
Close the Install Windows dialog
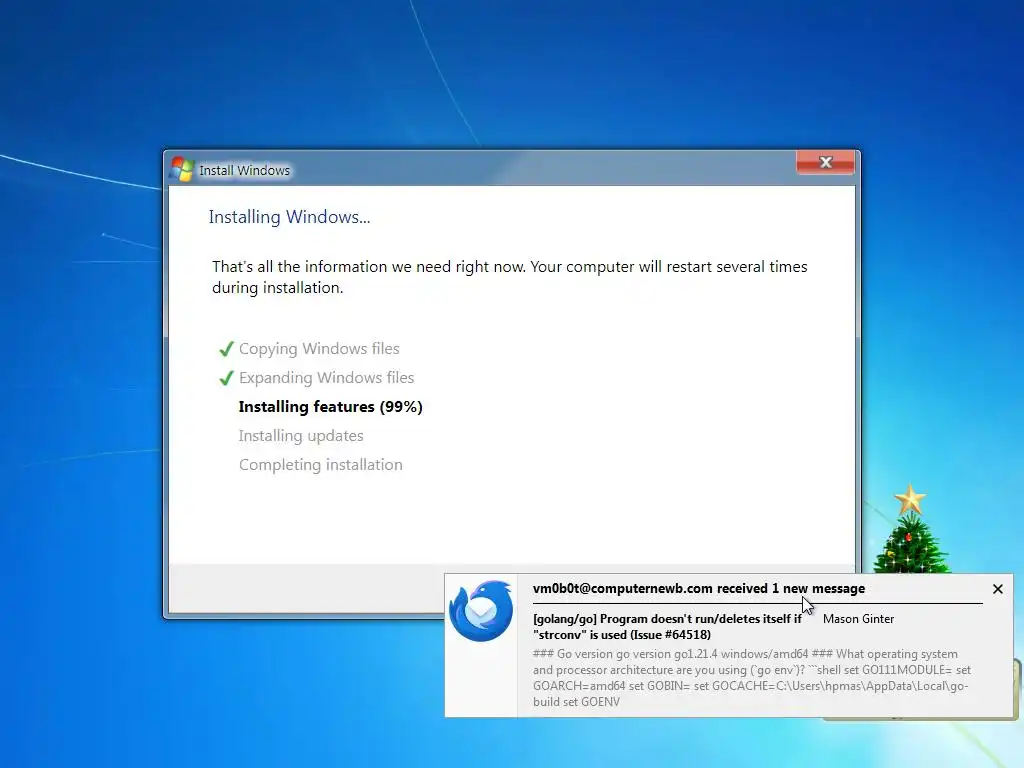[x=825, y=162]
